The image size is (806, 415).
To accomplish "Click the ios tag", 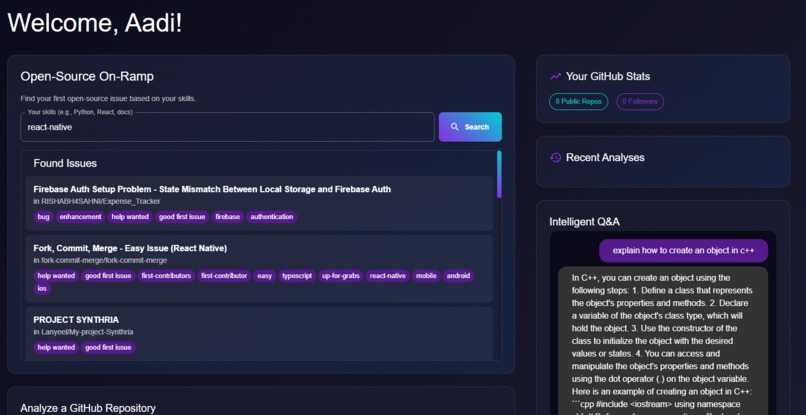I will [42, 289].
